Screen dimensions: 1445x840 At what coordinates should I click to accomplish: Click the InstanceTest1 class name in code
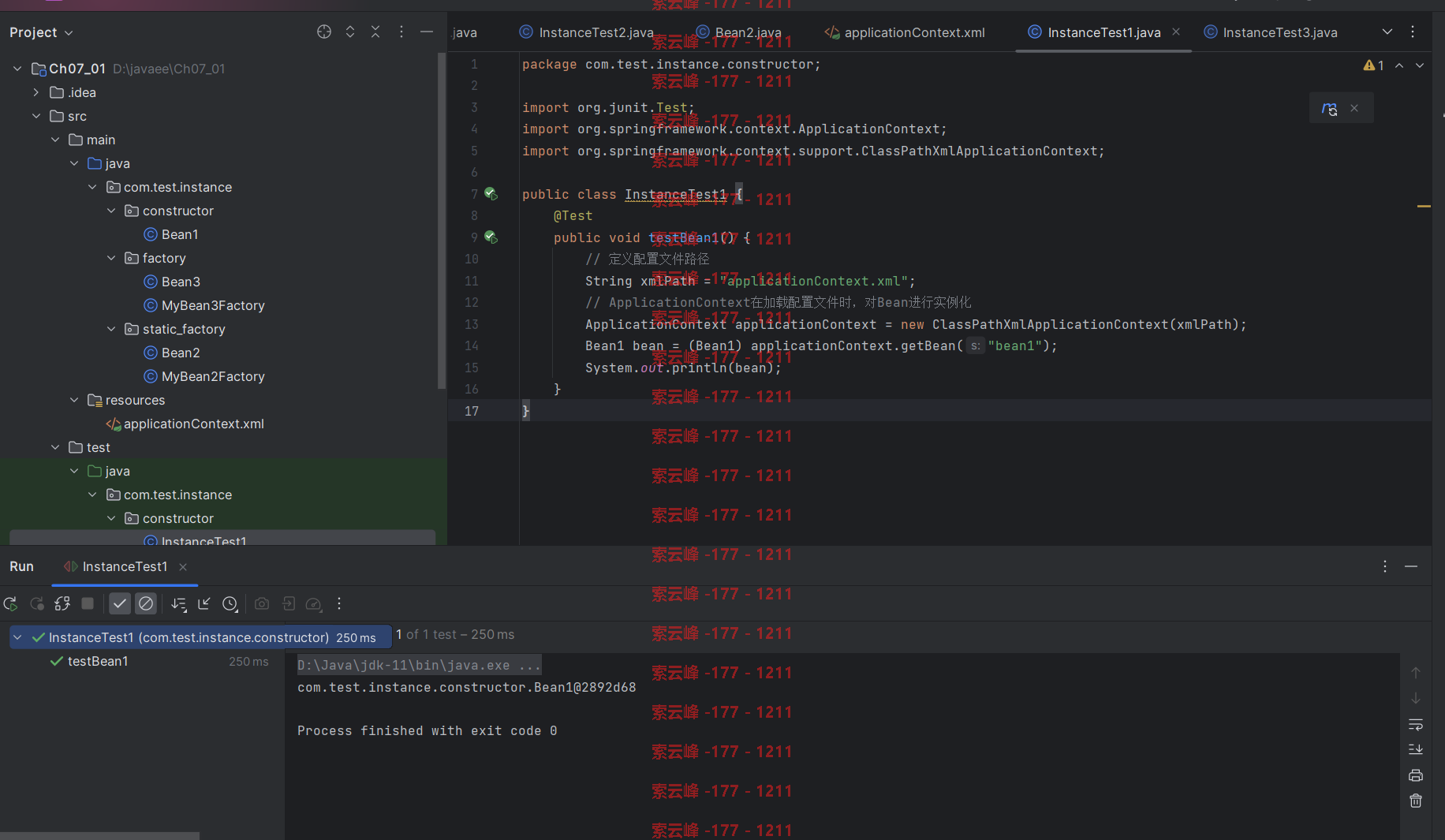(675, 194)
